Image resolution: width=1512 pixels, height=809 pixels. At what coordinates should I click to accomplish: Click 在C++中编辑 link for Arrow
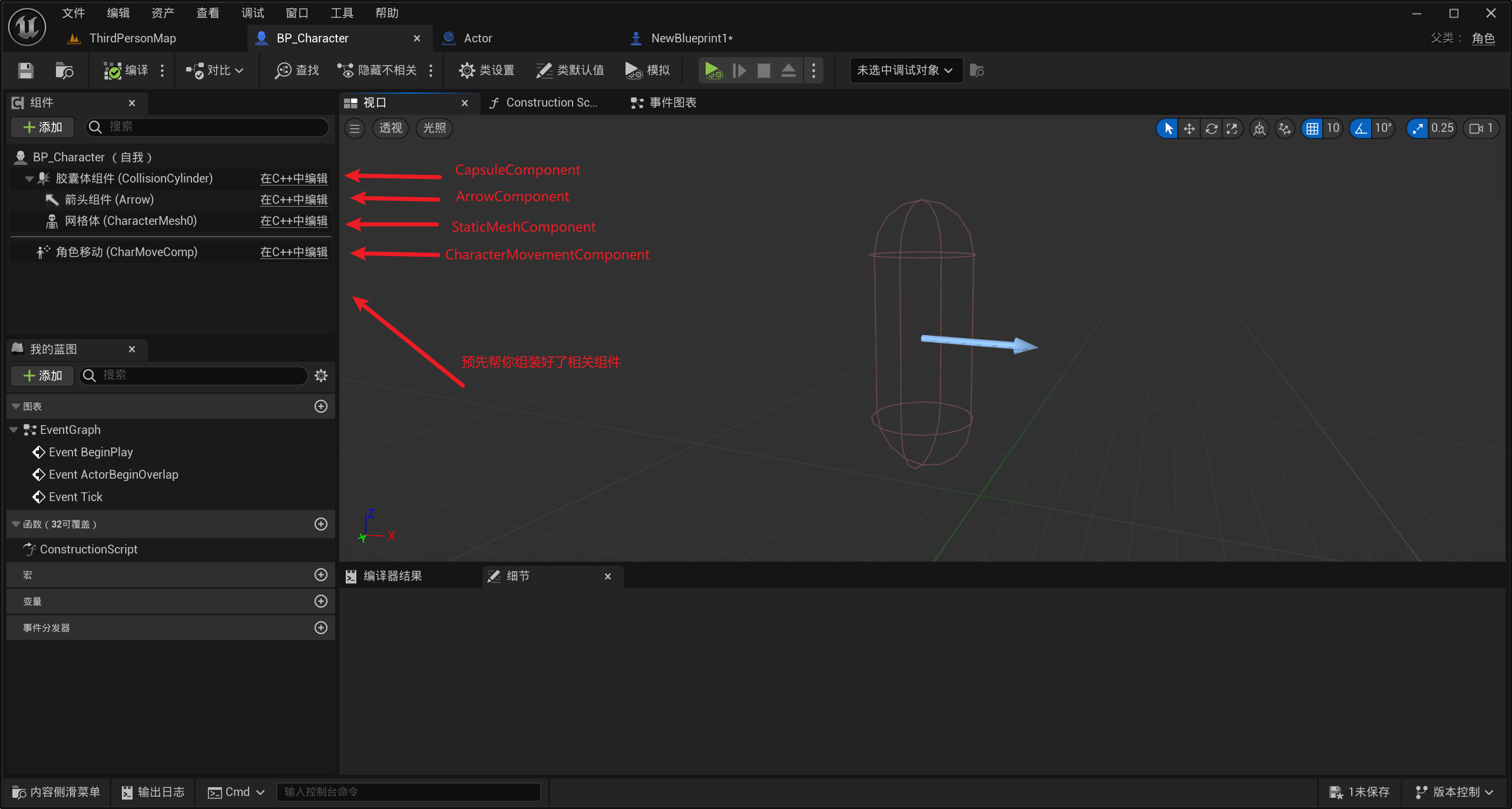294,200
